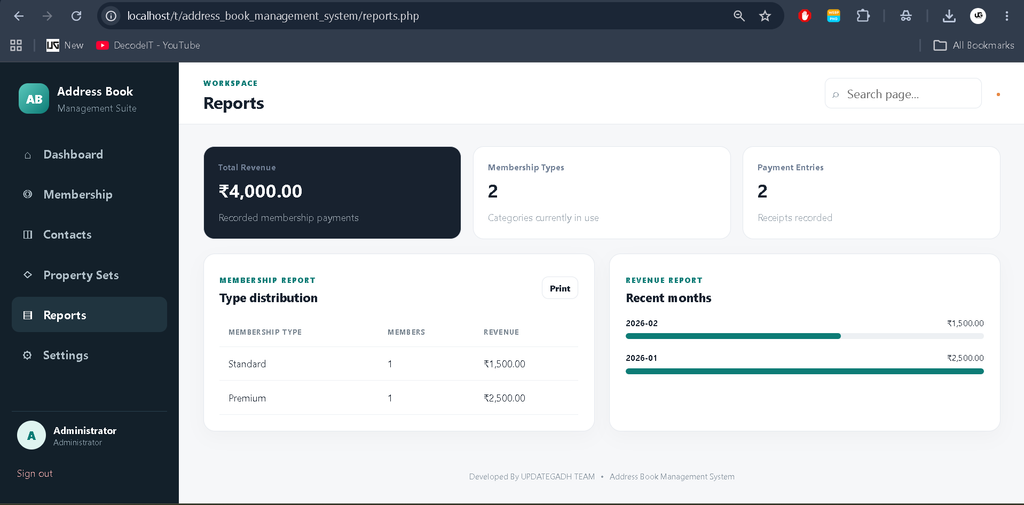
Task: Click the Contacts sidebar icon
Action: coord(27,235)
